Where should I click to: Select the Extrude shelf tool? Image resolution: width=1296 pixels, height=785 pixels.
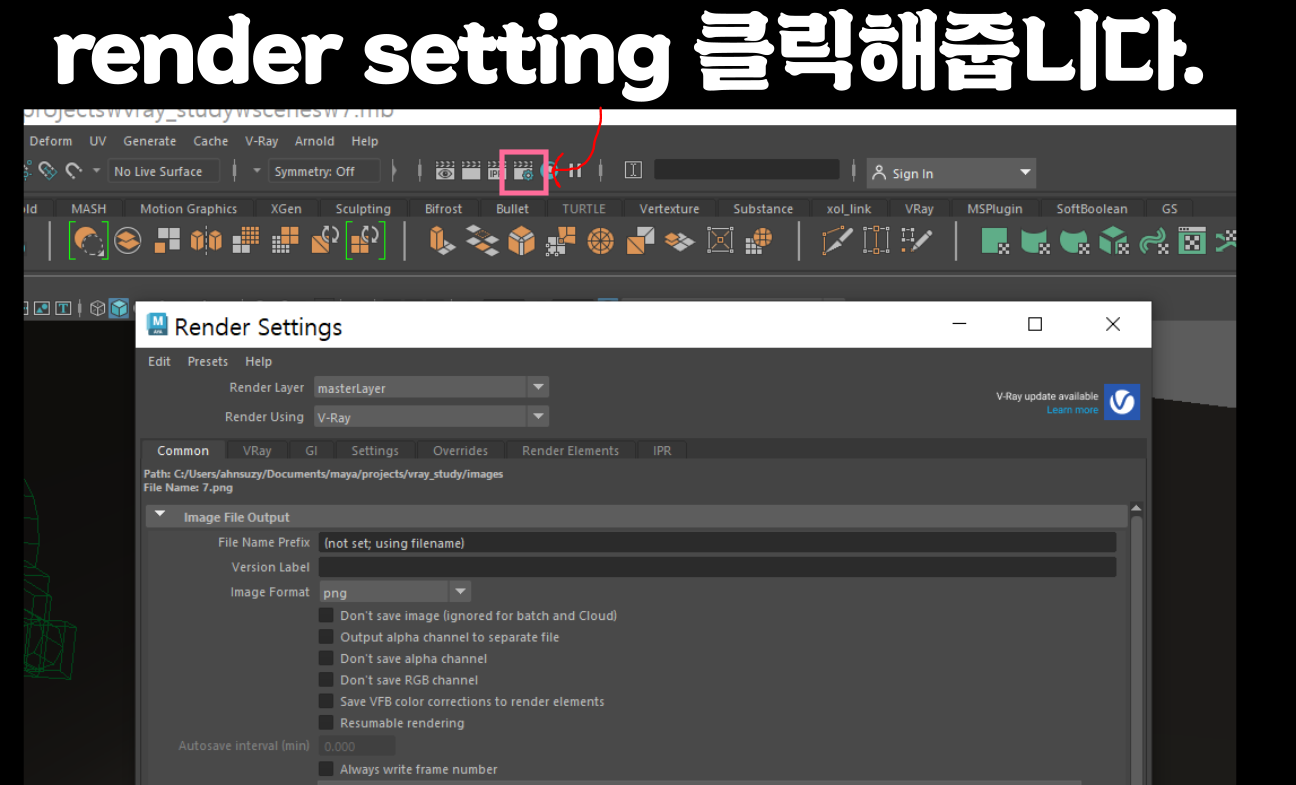click(x=442, y=240)
